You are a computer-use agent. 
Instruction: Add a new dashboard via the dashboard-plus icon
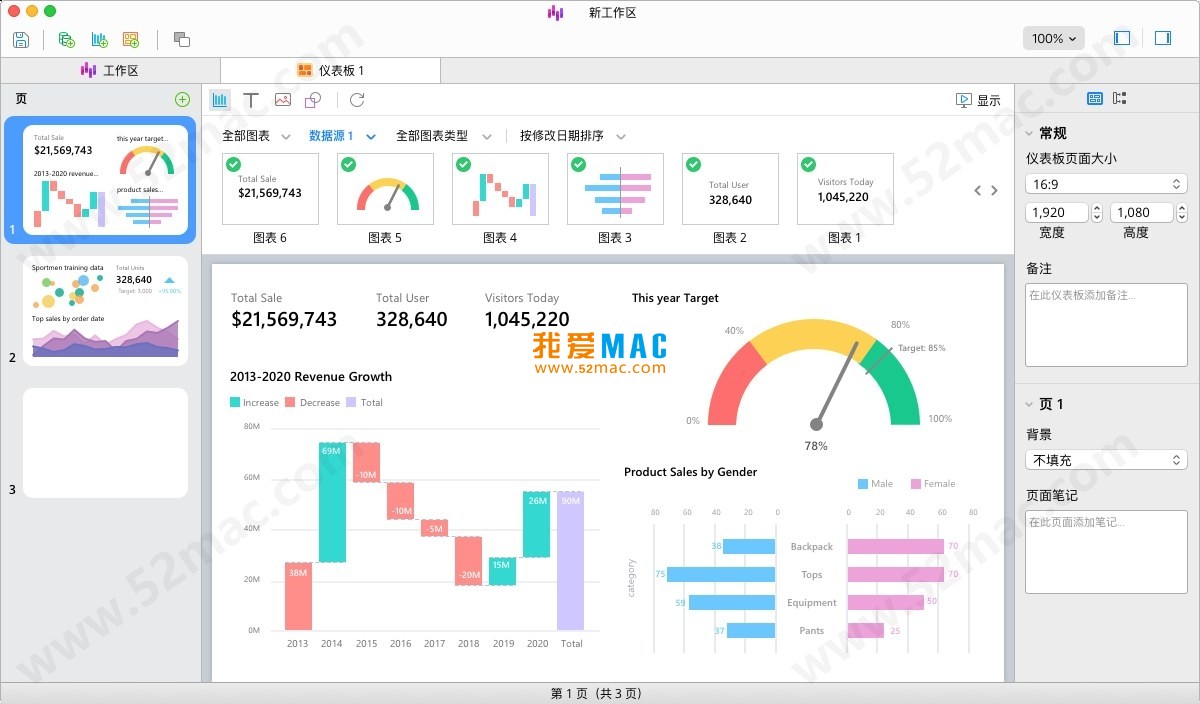131,39
